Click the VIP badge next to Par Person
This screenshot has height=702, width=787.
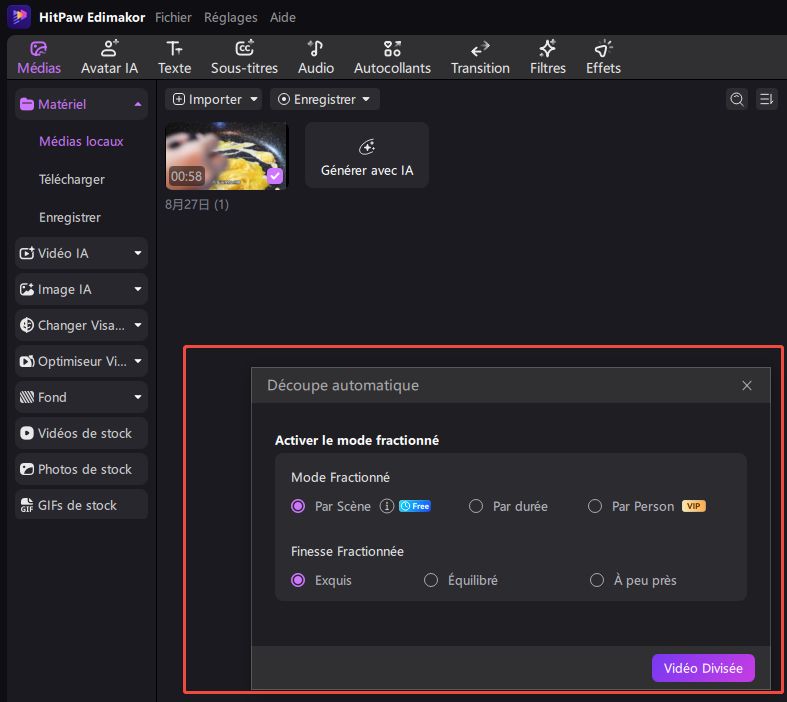click(694, 506)
